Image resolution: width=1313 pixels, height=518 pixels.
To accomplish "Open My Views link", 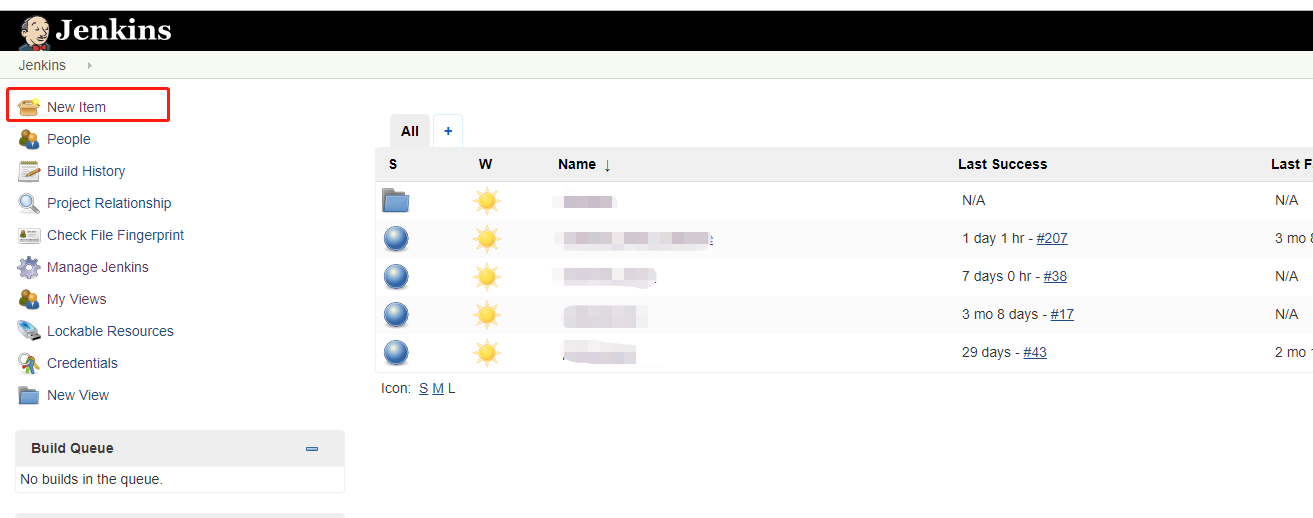I will point(76,299).
